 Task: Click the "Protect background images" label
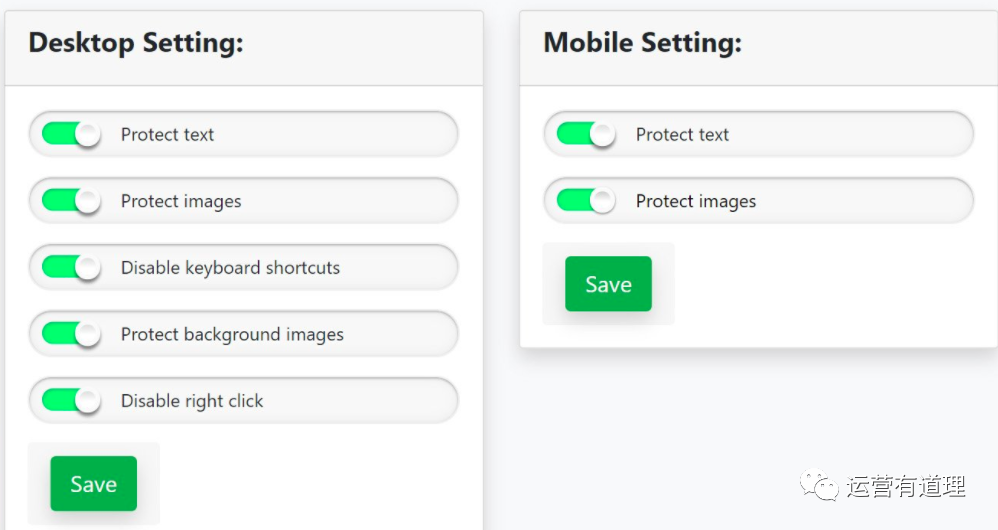coord(232,335)
